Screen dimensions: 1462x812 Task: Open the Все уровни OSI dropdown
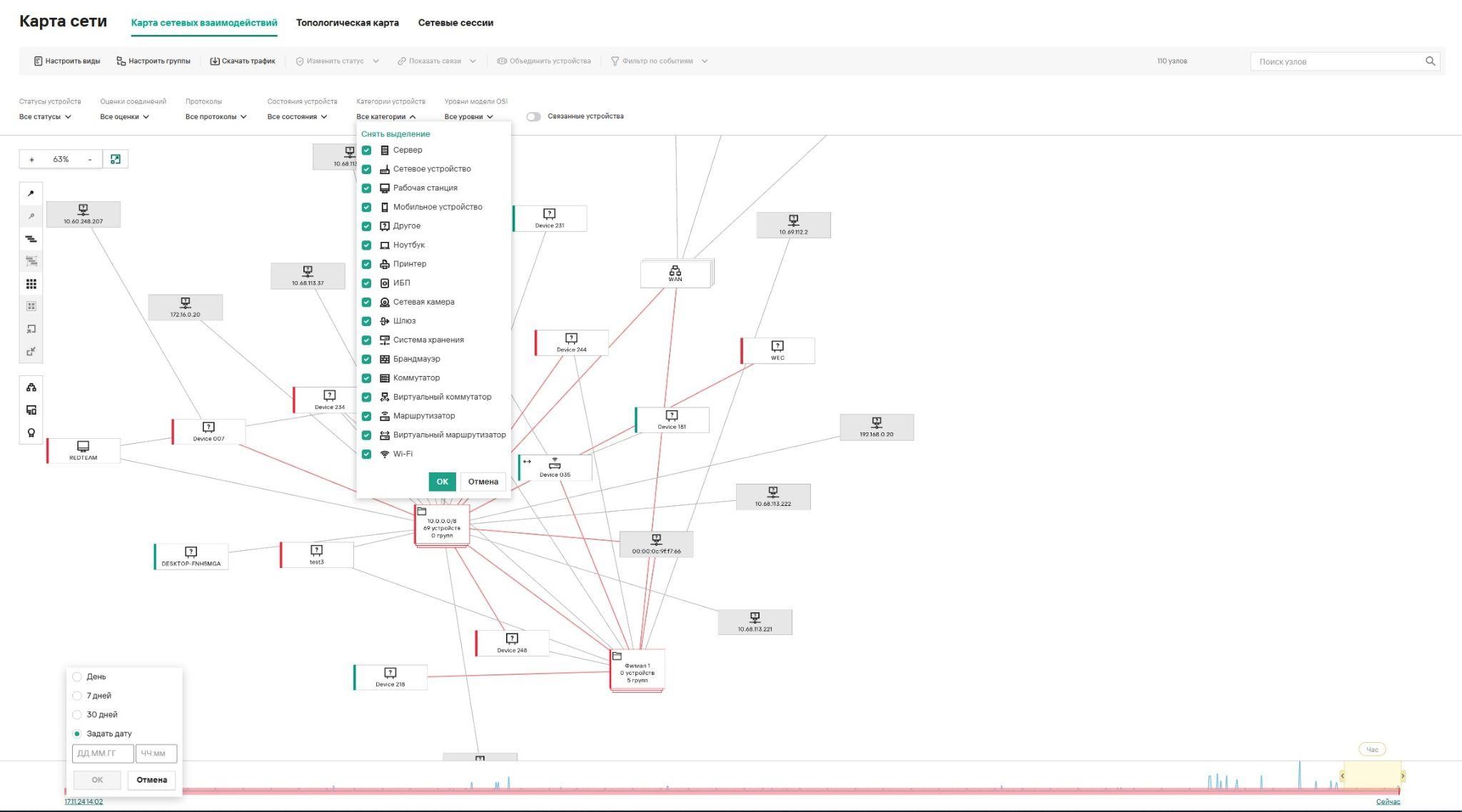(x=468, y=117)
